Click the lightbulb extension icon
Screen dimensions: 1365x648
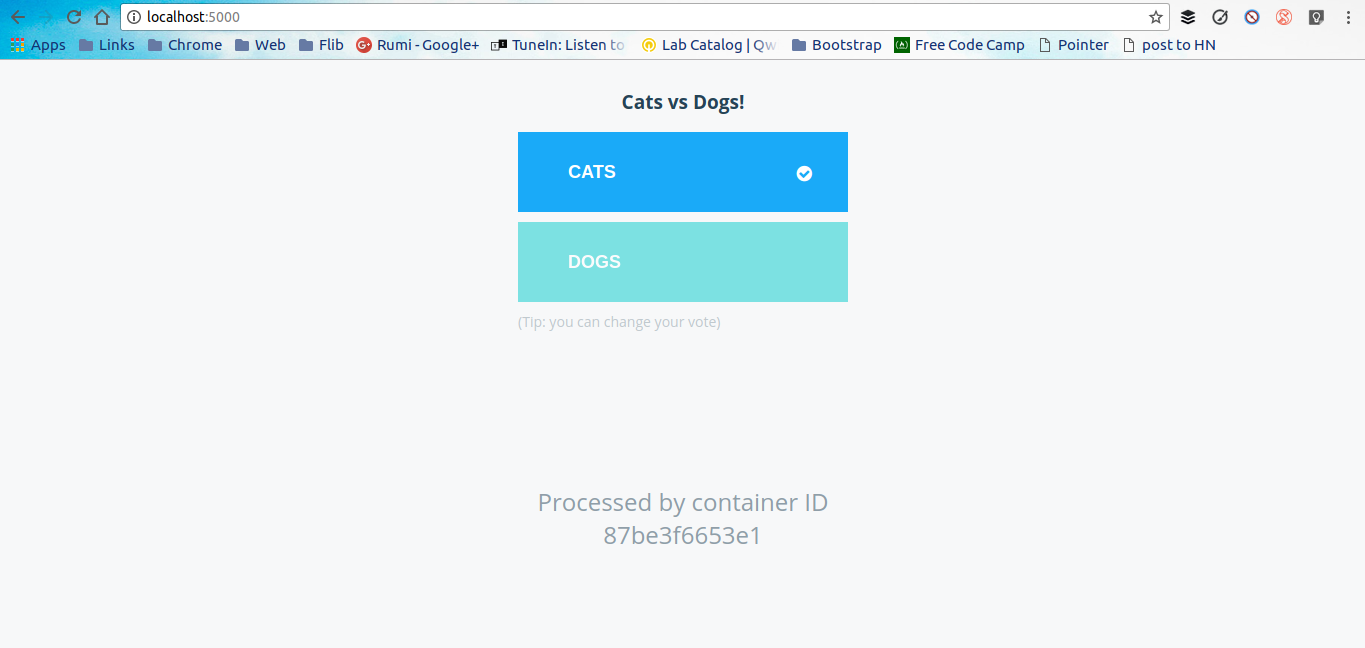(x=1317, y=17)
